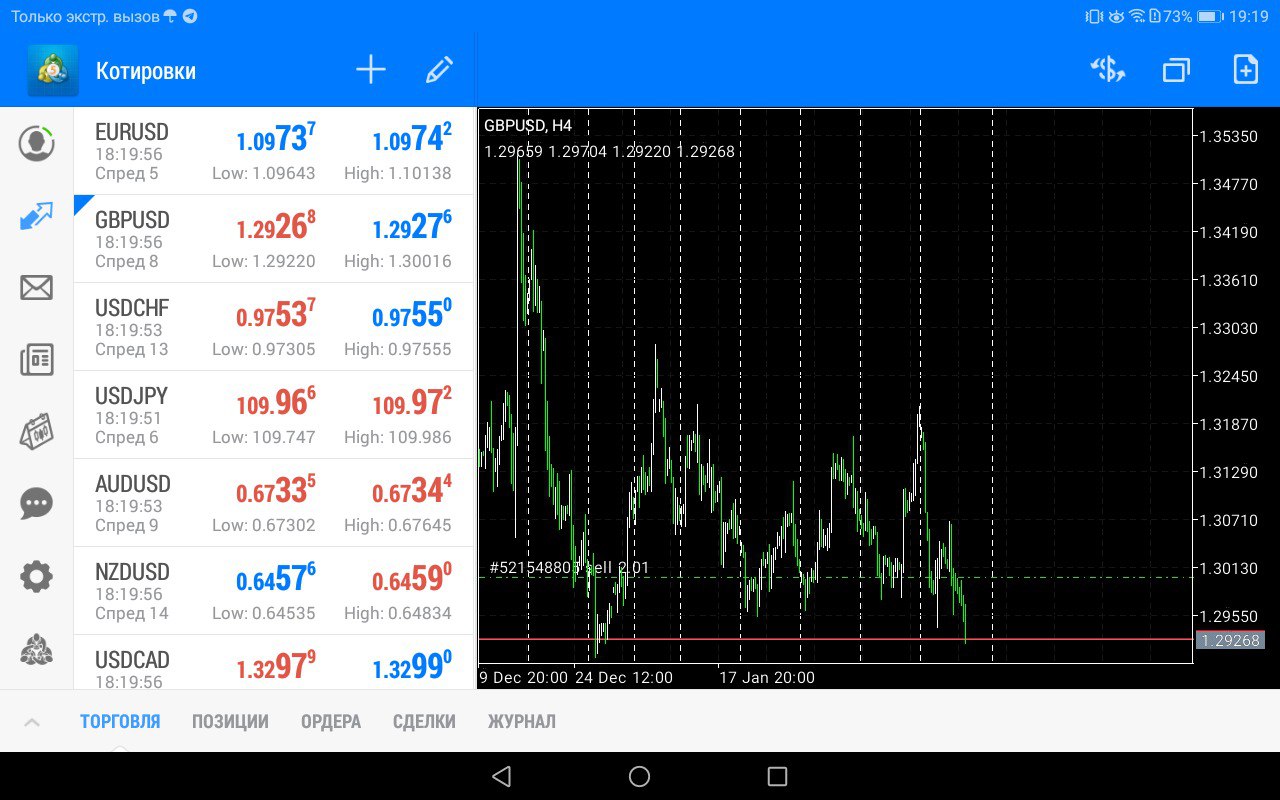Open news sidebar icon
The width and height of the screenshot is (1280, 800).
[37, 360]
